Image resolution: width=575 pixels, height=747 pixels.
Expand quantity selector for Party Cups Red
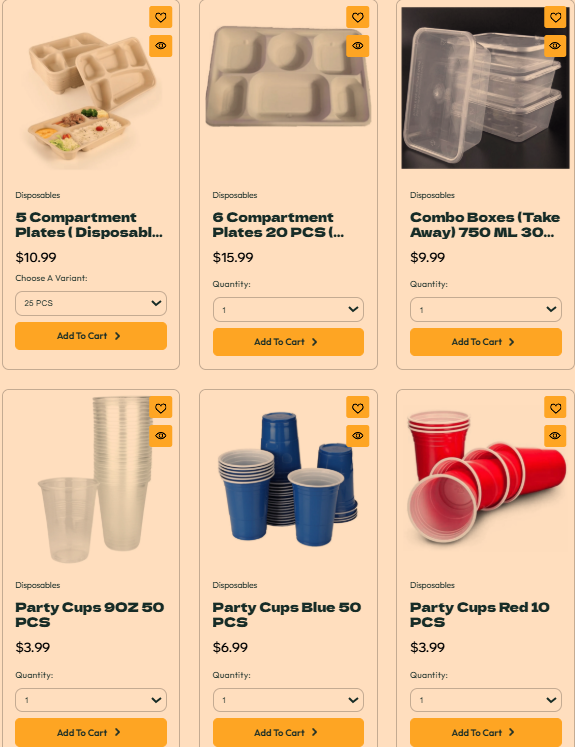point(486,700)
